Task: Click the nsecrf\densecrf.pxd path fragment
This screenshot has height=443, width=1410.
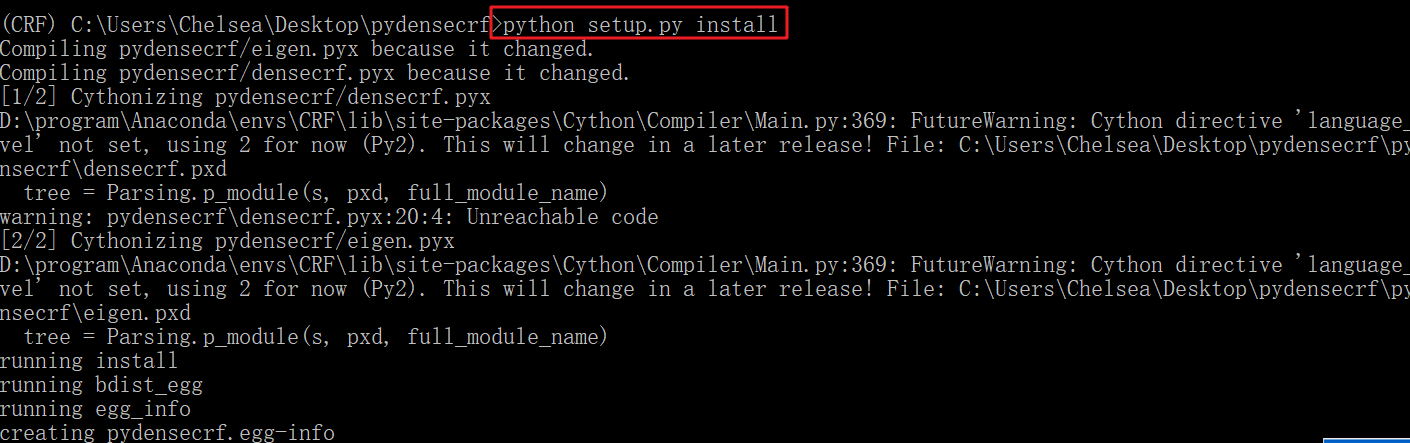Action: pyautogui.click(x=113, y=169)
